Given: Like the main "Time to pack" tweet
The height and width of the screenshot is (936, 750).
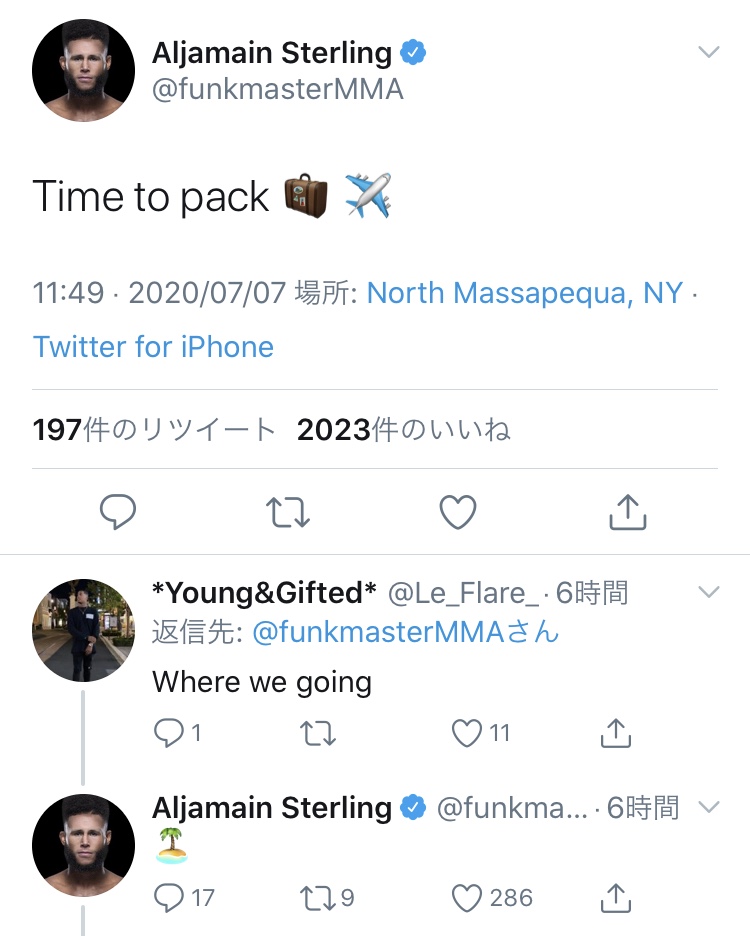Looking at the screenshot, I should point(458,512).
